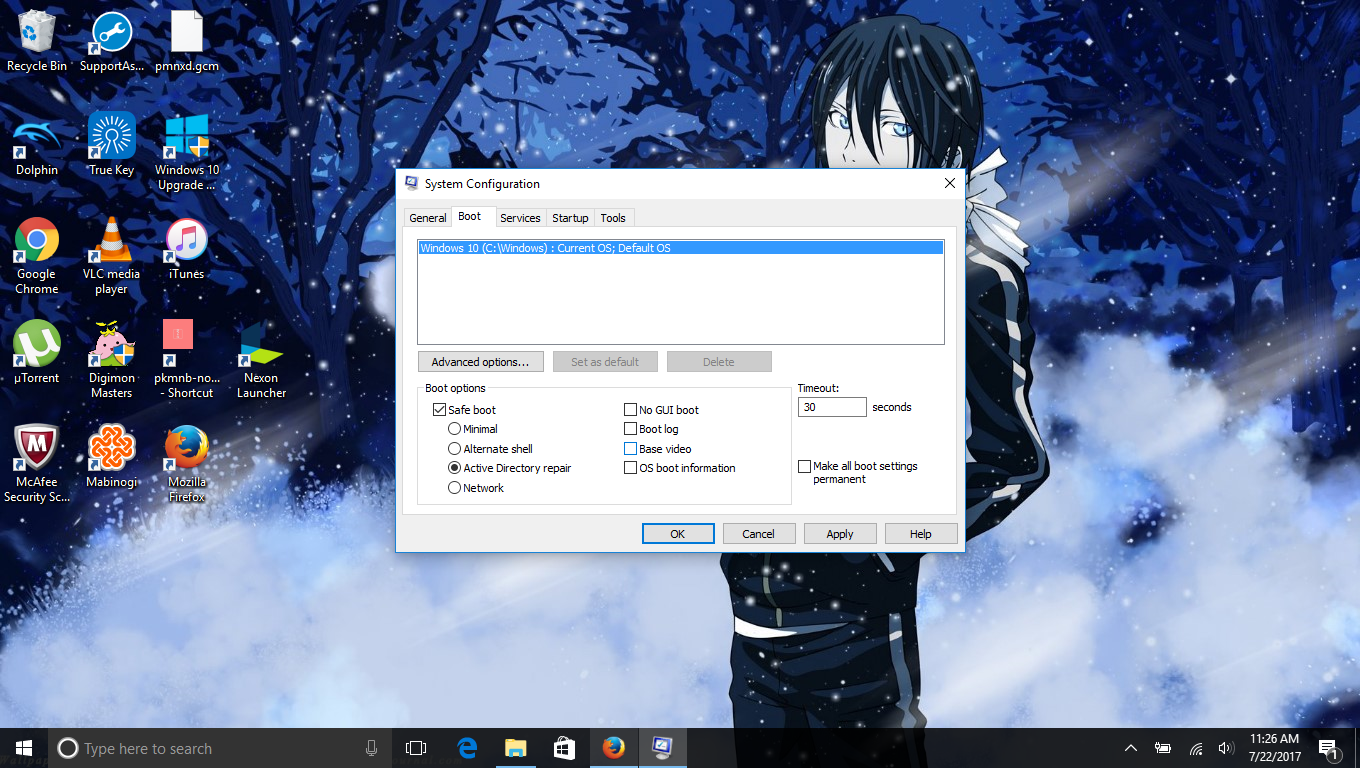Switch to the Services tab
This screenshot has height=768, width=1360.
520,217
